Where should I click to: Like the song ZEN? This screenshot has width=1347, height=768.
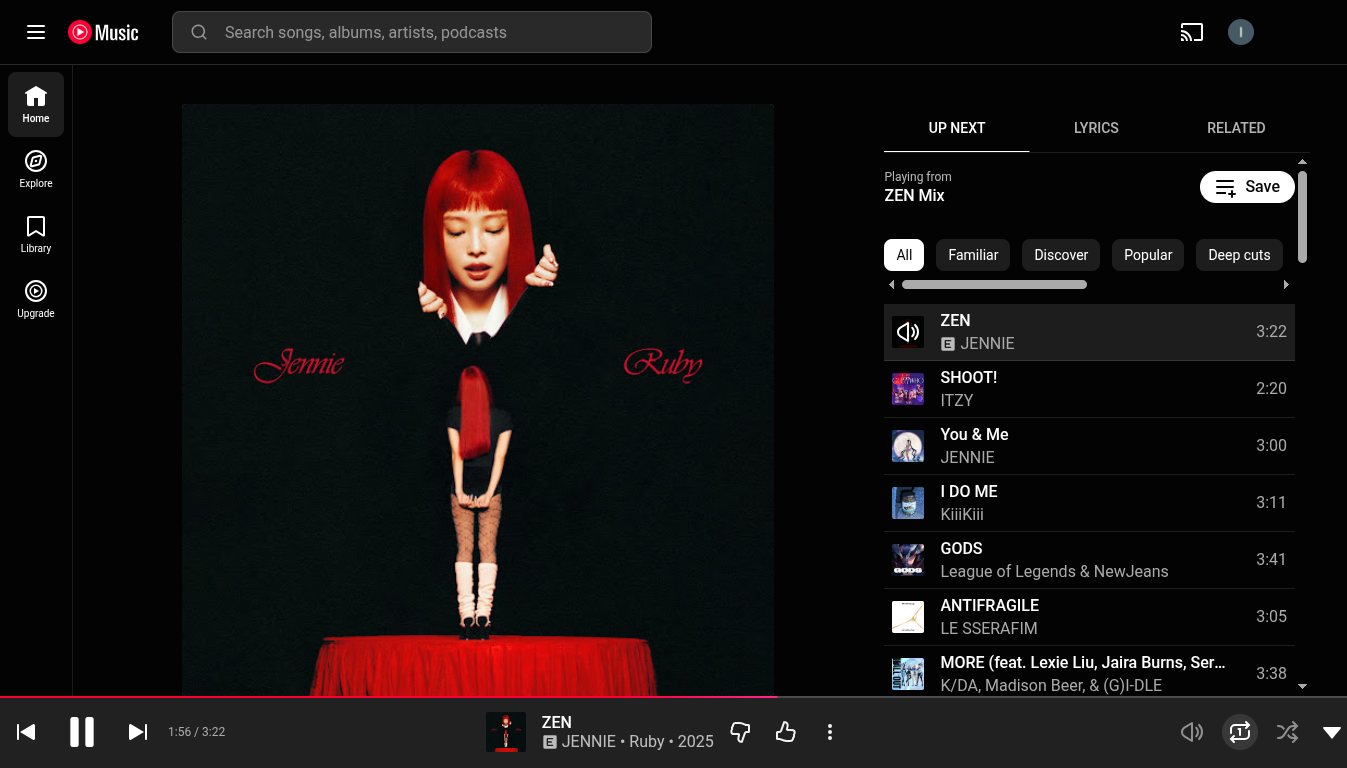click(x=786, y=732)
